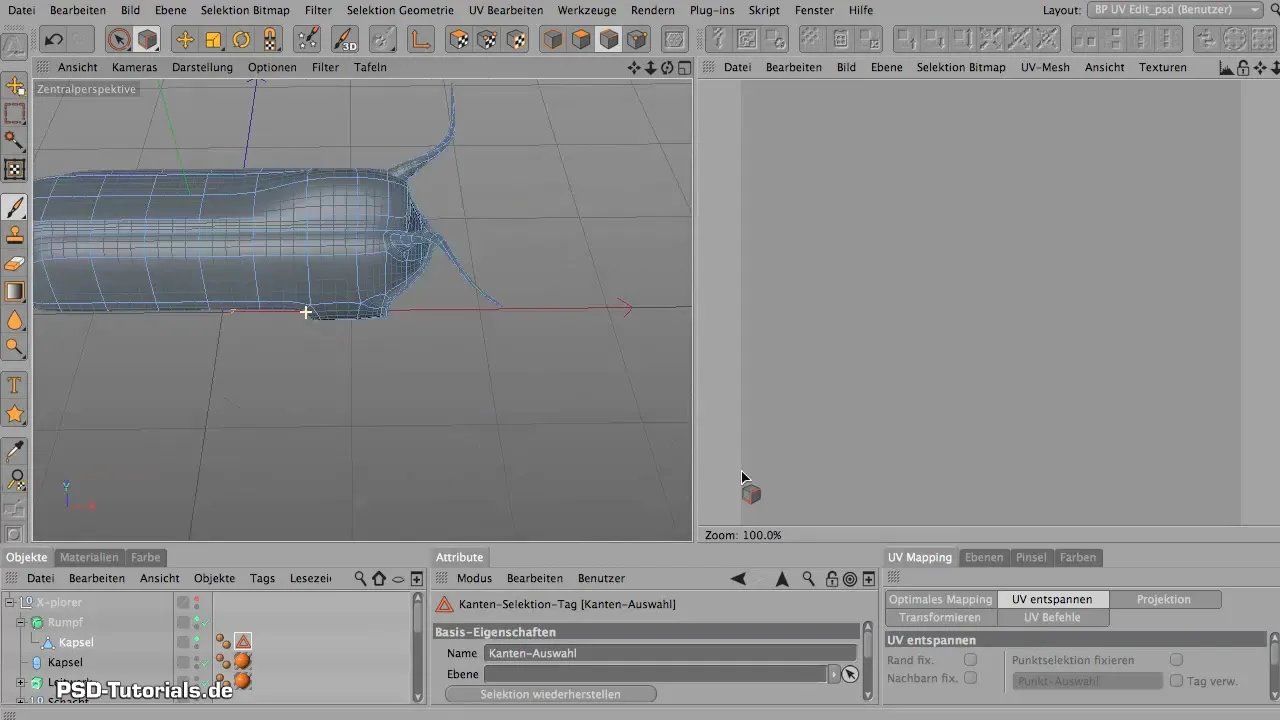Click the paint setup wizard icon

point(309,40)
